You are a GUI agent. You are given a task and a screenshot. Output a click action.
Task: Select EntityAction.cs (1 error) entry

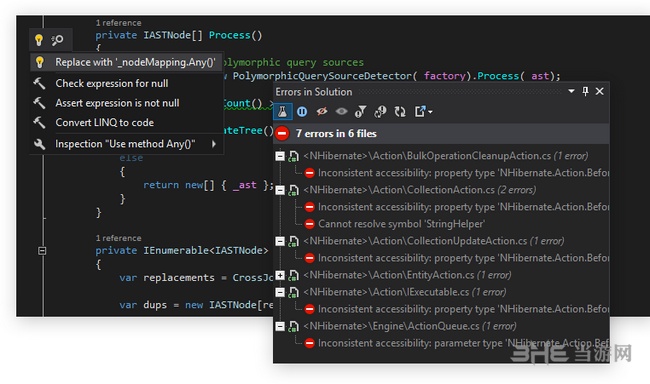tap(407, 275)
